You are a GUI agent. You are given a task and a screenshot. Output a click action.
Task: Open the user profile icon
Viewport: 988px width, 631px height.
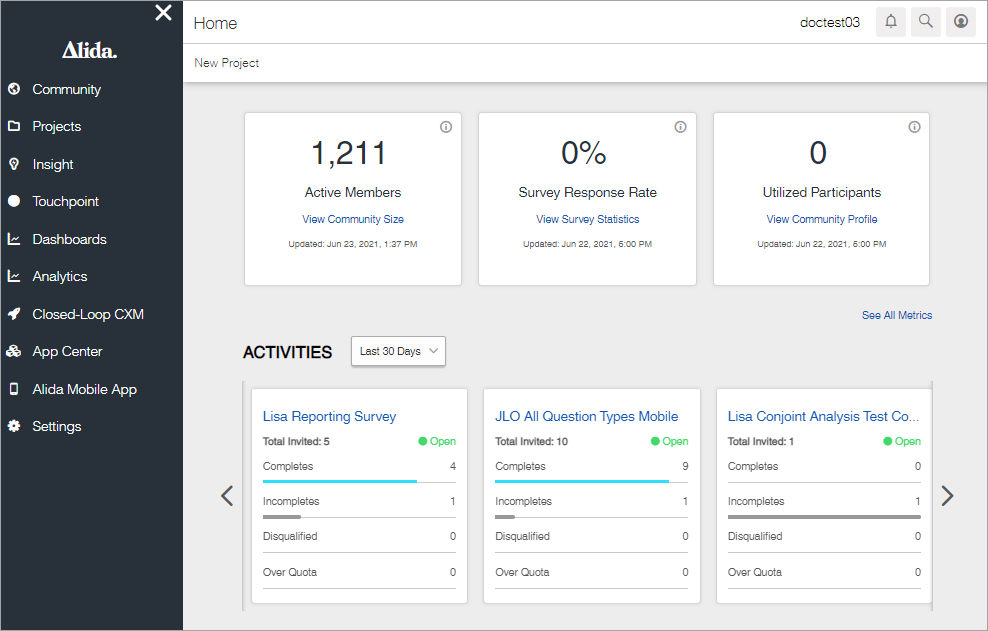[x=960, y=22]
